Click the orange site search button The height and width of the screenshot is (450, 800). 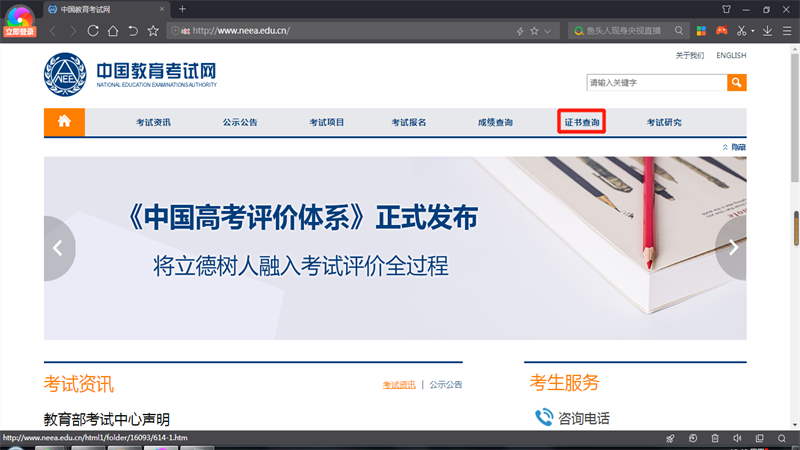point(737,83)
